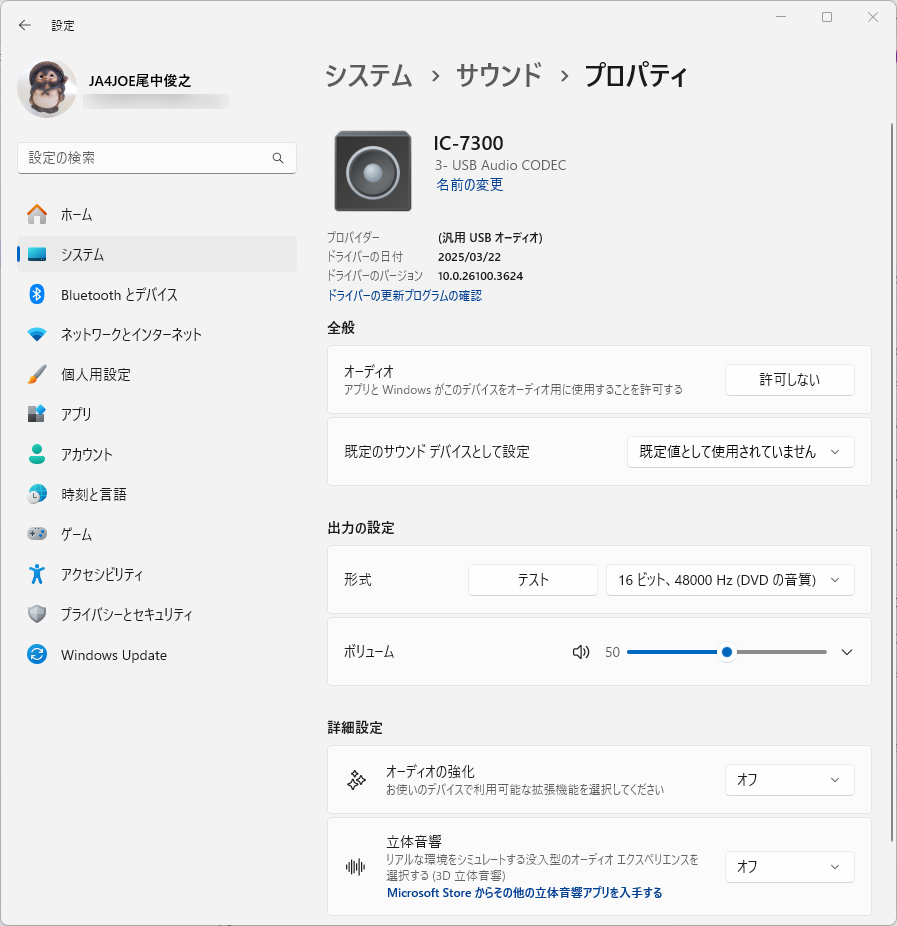Open 既定のサウンドデバイス dropdown

[x=741, y=452]
